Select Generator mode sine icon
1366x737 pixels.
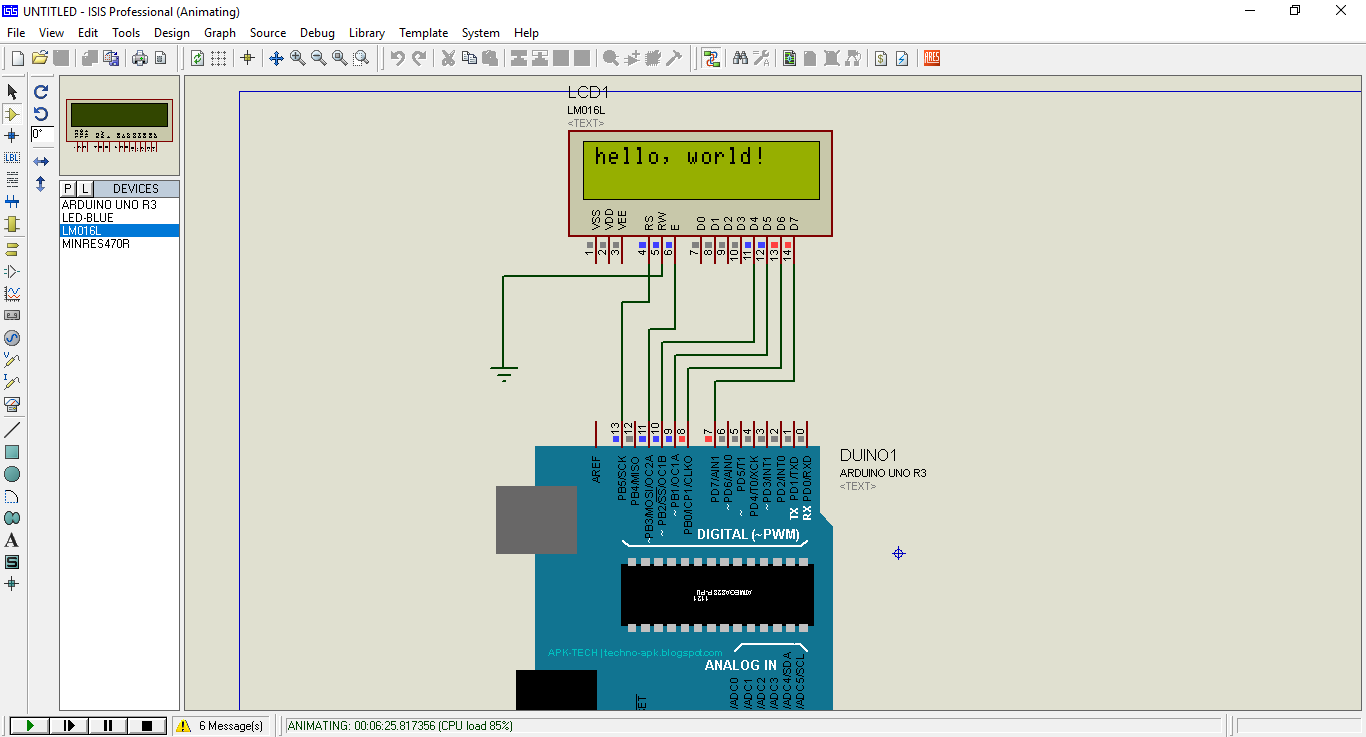(12, 337)
